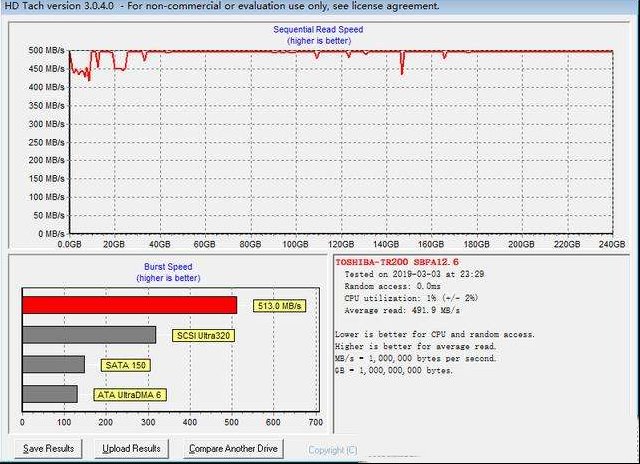Select the gray SATA 150 bar
The image size is (640, 464).
click(x=53, y=364)
